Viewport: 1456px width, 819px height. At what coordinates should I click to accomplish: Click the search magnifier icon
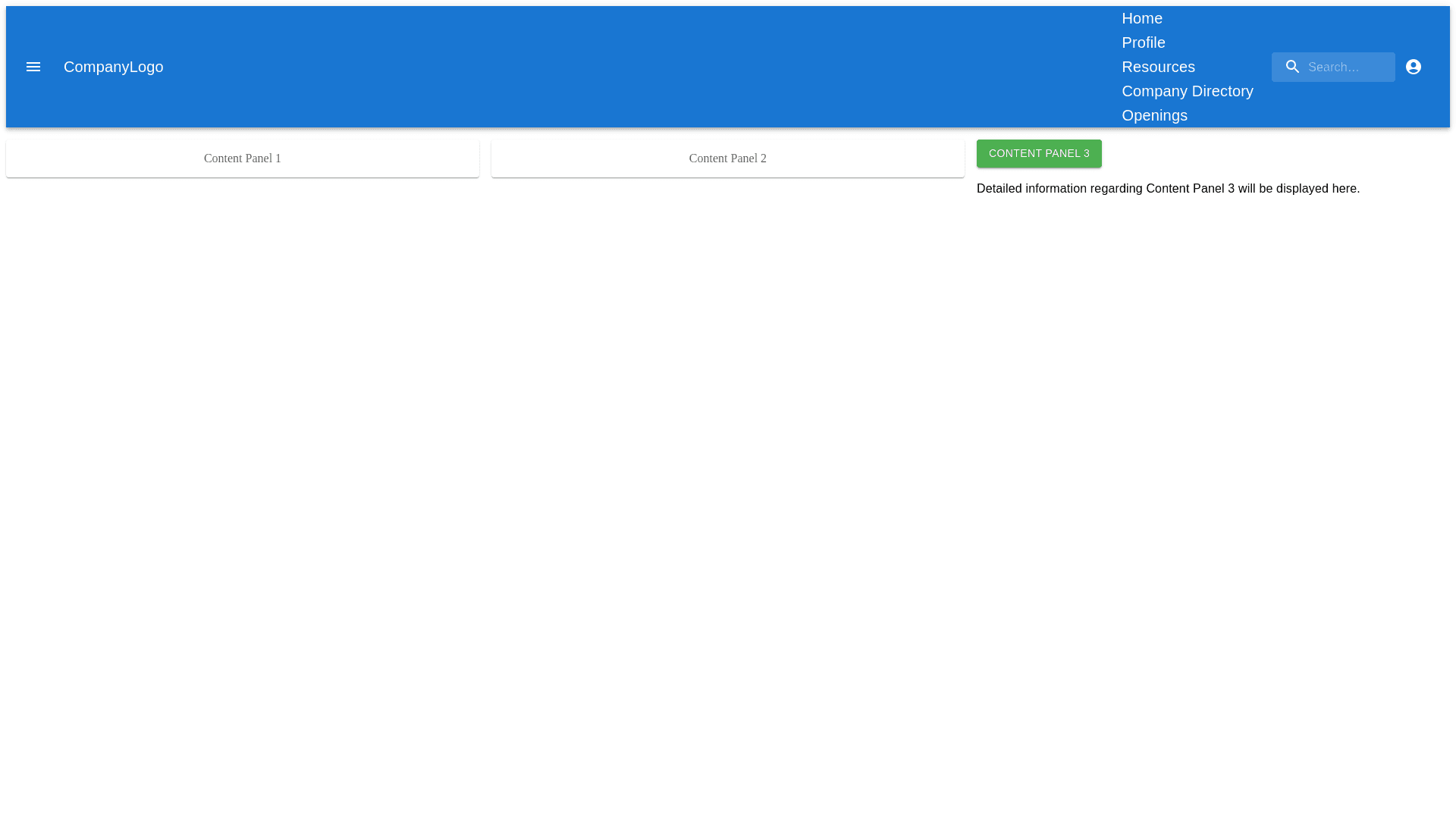click(x=1292, y=67)
